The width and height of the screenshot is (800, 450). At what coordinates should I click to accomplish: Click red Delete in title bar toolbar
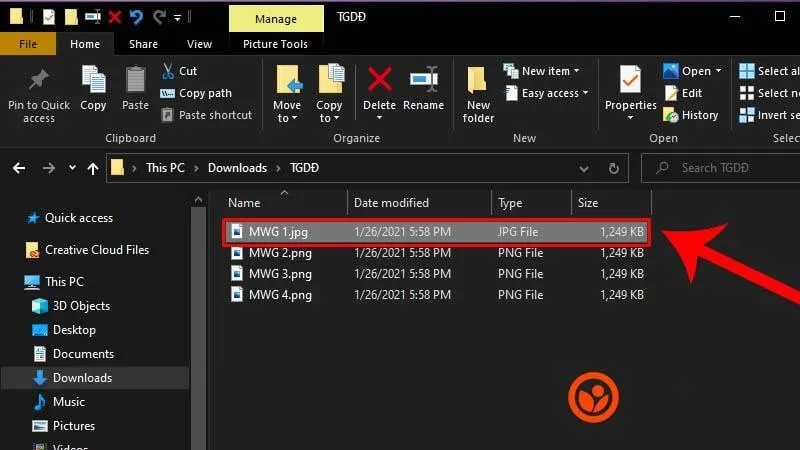pyautogui.click(x=115, y=17)
